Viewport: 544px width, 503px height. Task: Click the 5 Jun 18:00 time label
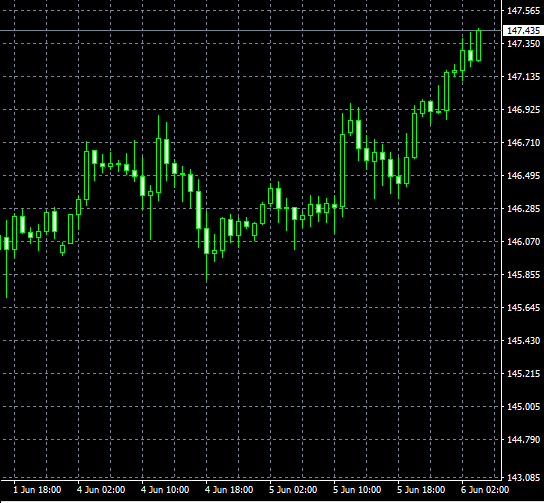pyautogui.click(x=421, y=490)
